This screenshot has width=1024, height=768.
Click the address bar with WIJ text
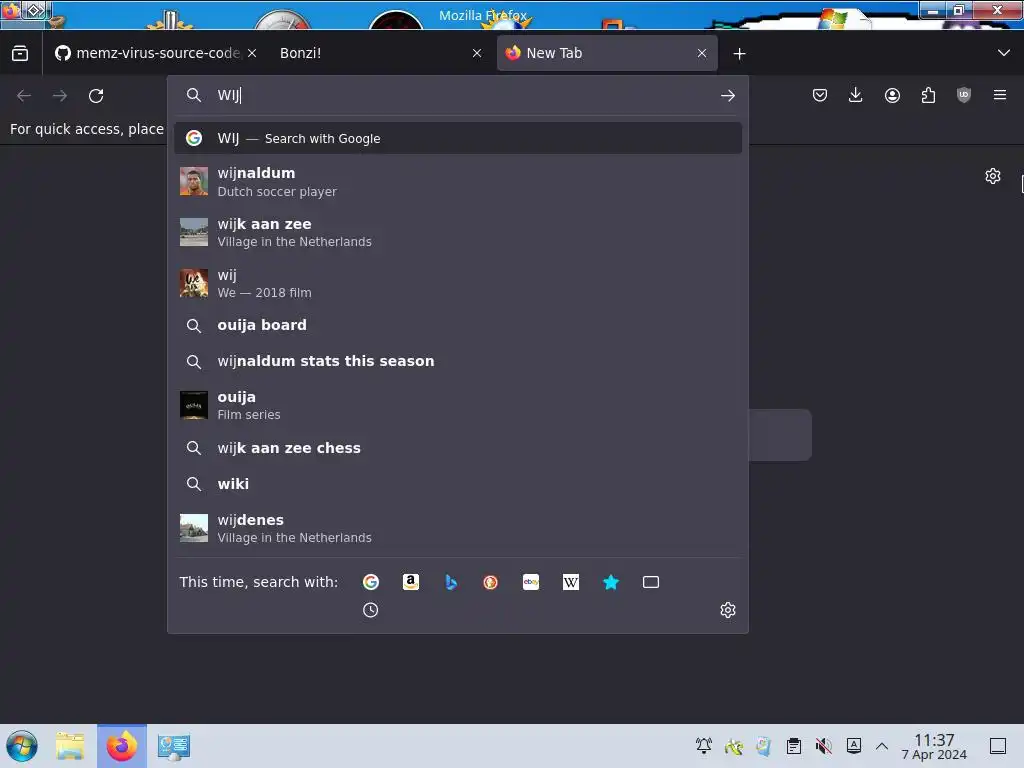click(x=457, y=95)
